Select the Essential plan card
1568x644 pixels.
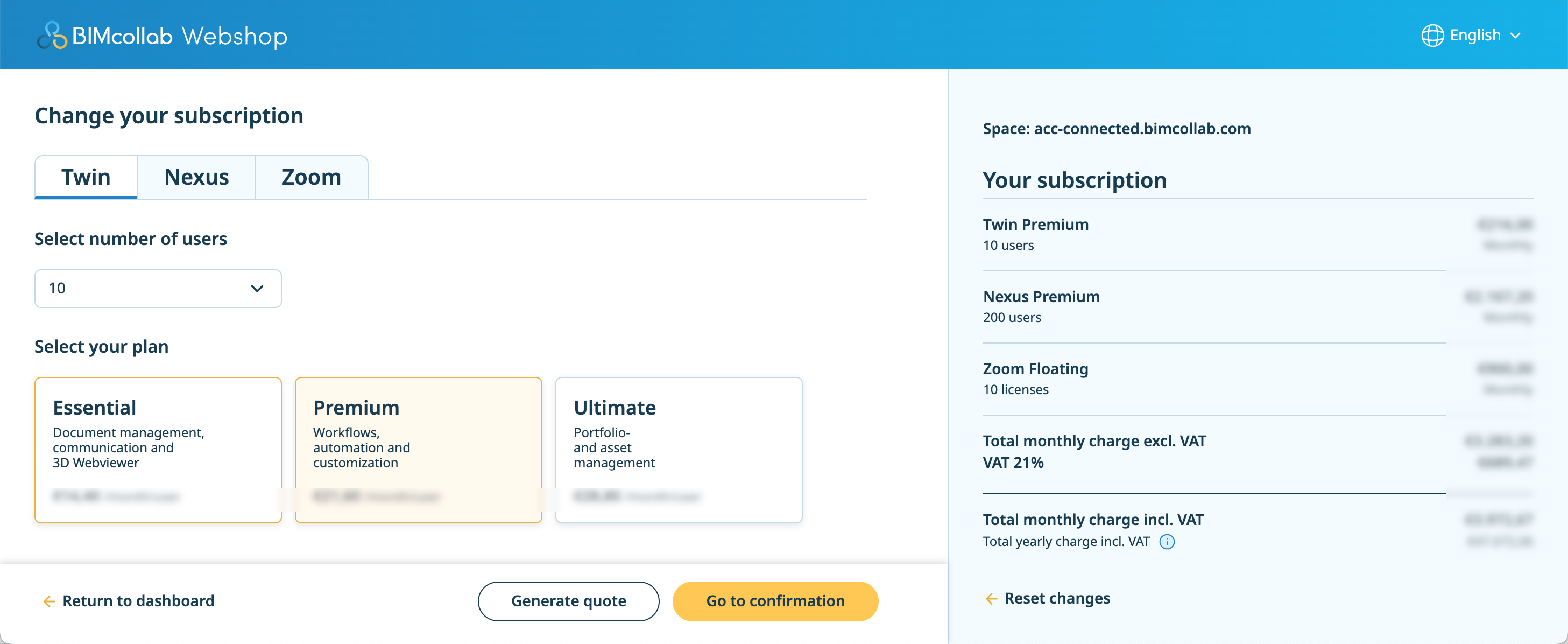tap(158, 450)
